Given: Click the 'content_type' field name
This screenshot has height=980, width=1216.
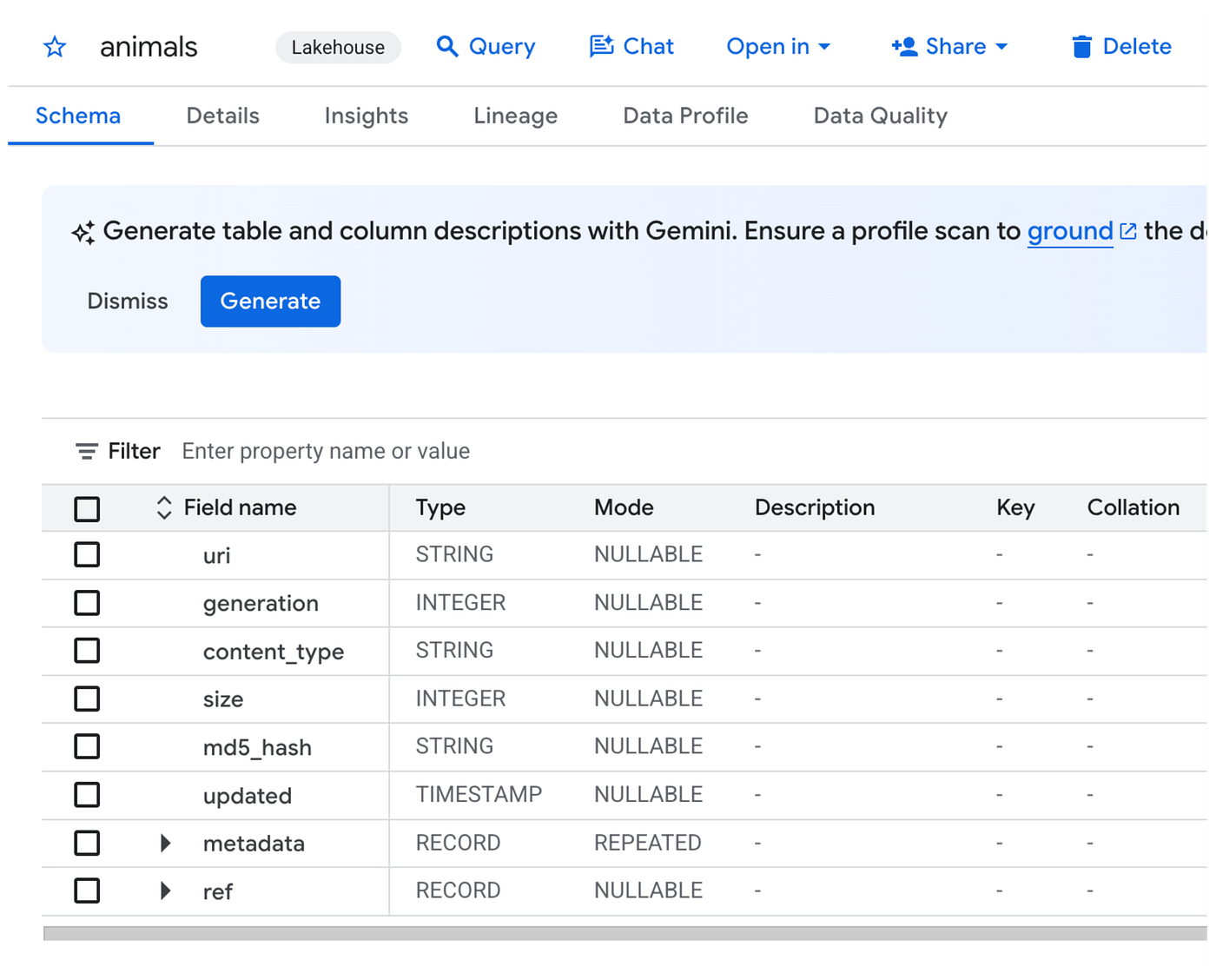Looking at the screenshot, I should [x=274, y=652].
